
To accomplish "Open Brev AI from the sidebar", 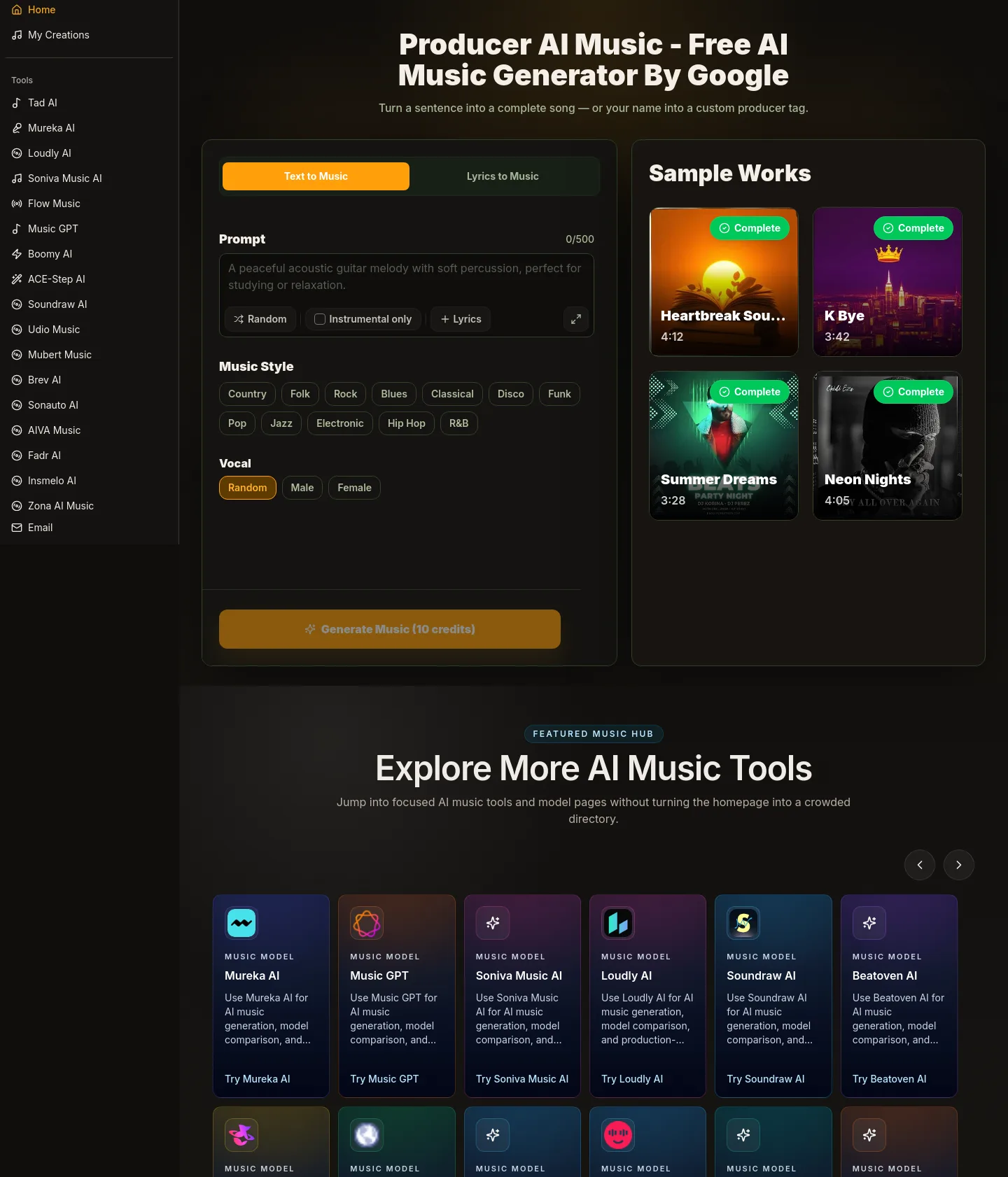I will (x=89, y=380).
